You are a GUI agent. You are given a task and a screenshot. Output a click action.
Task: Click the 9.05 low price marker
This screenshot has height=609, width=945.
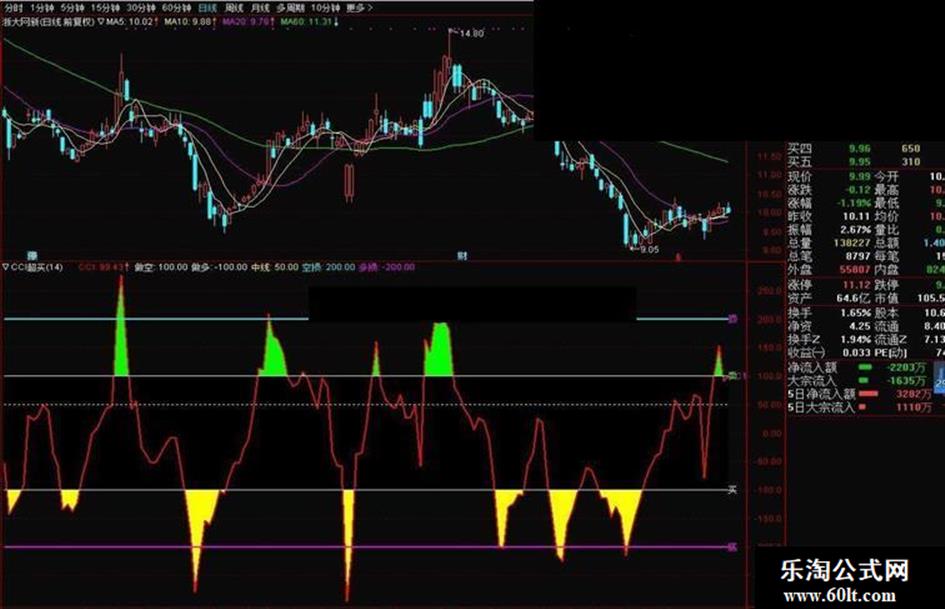coord(649,249)
